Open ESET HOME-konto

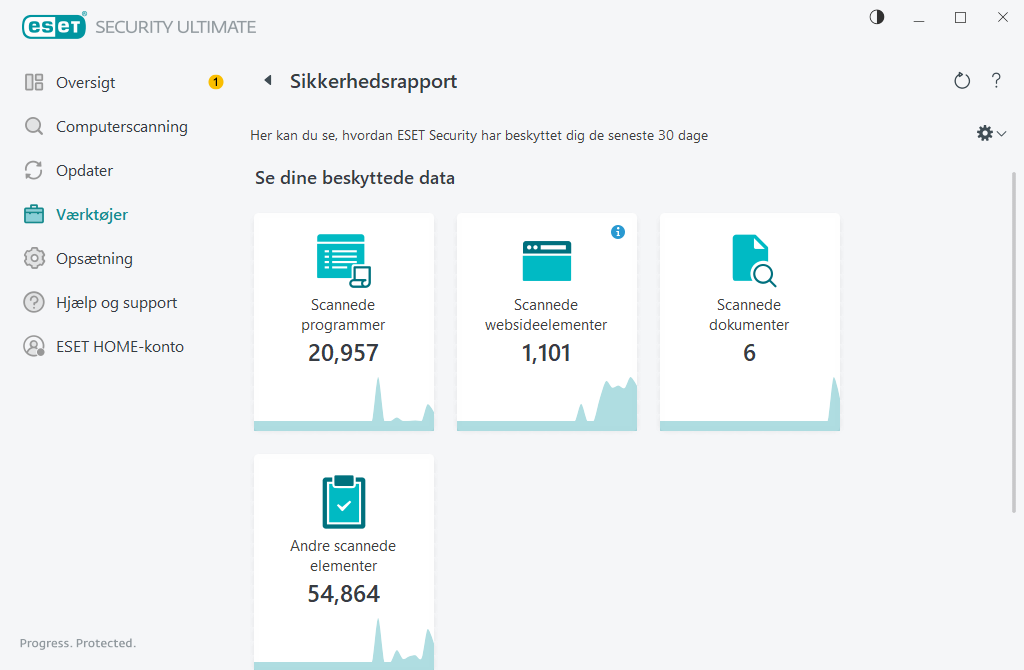pyautogui.click(x=120, y=347)
